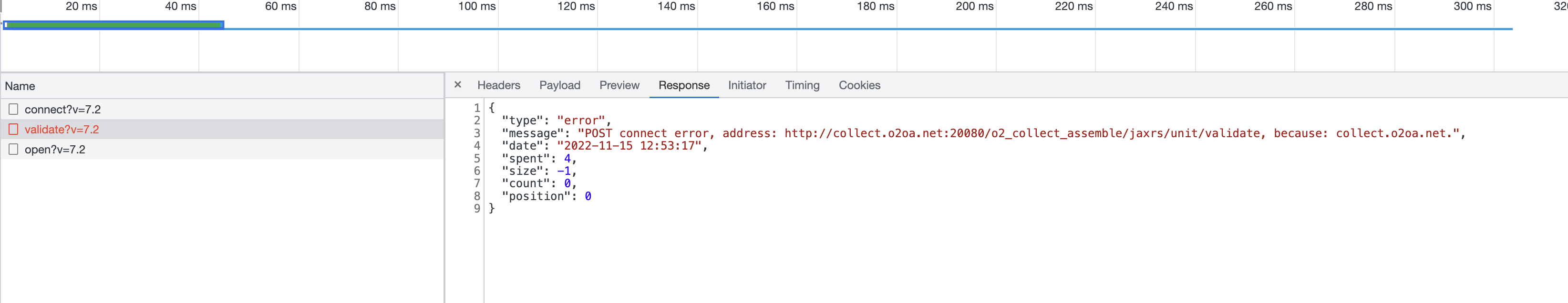Click the green request bar in the timeline
The image size is (1568, 303).
(x=114, y=25)
